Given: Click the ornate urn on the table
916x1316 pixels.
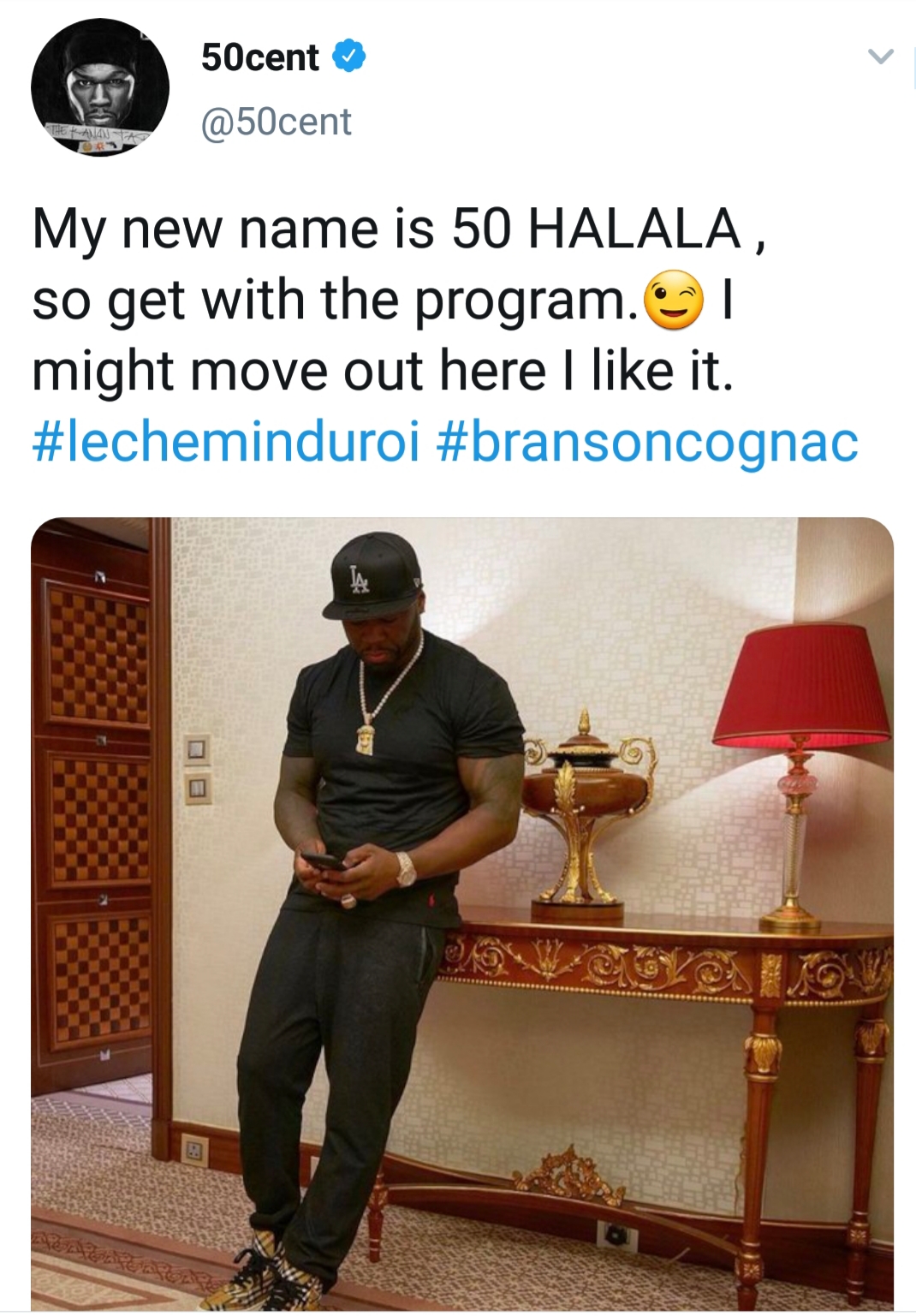Looking at the screenshot, I should pos(585,813).
